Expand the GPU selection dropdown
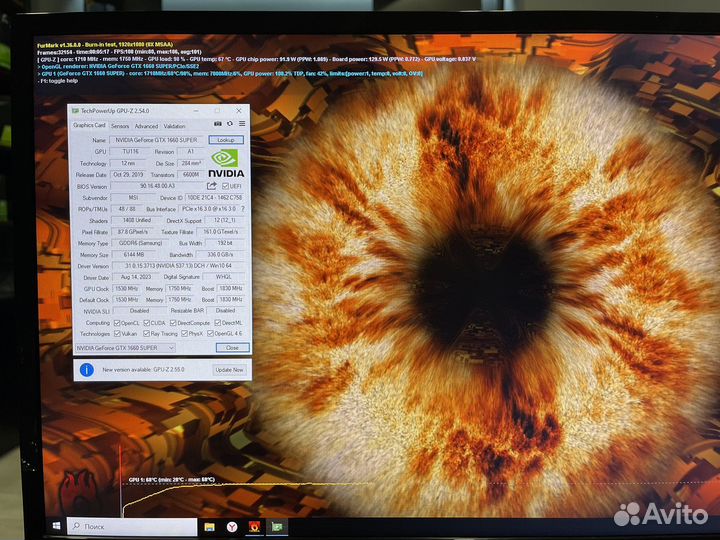Viewport: 720px width, 540px height. (170, 347)
